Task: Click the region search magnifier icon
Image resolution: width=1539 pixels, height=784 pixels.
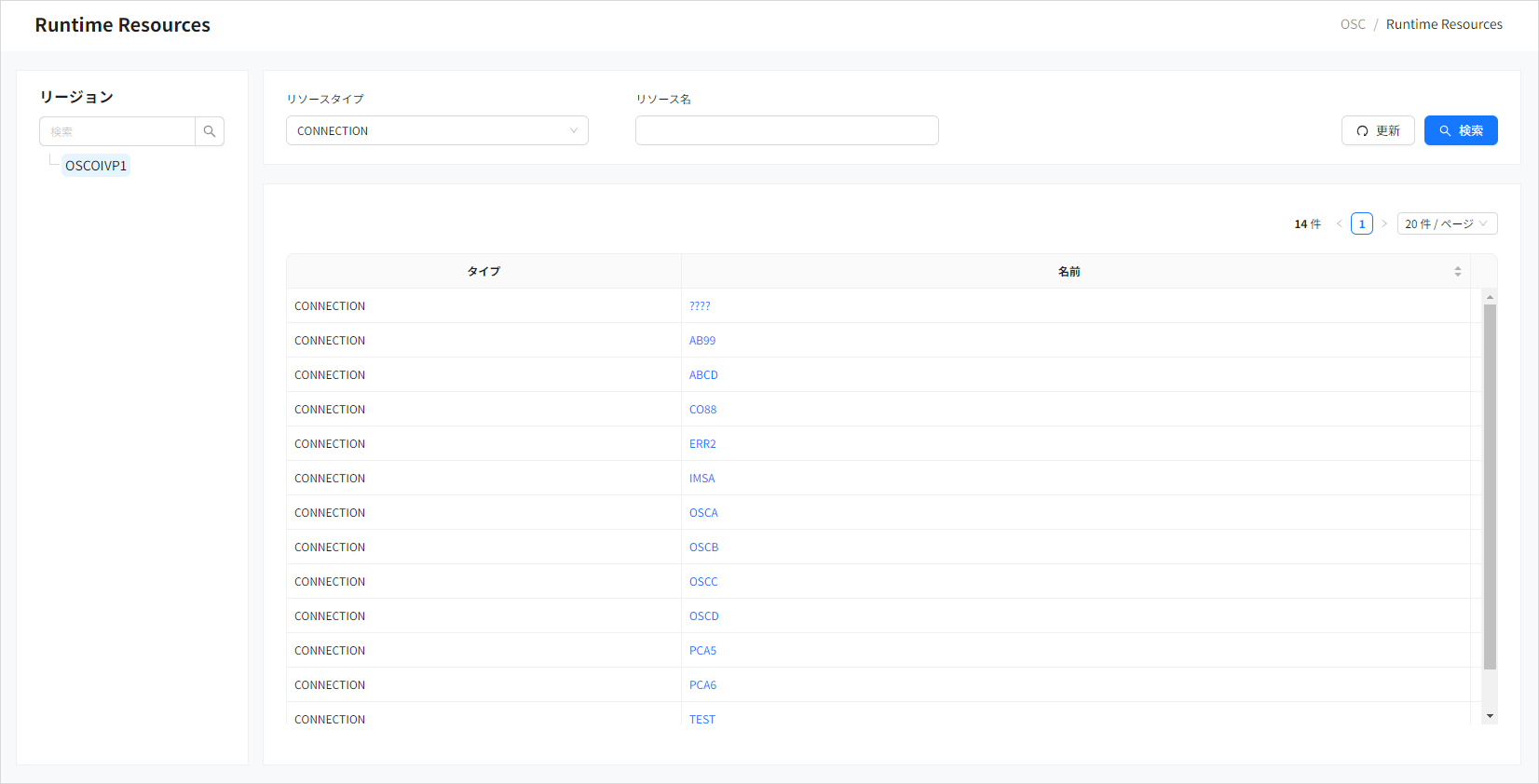Action: point(210,131)
